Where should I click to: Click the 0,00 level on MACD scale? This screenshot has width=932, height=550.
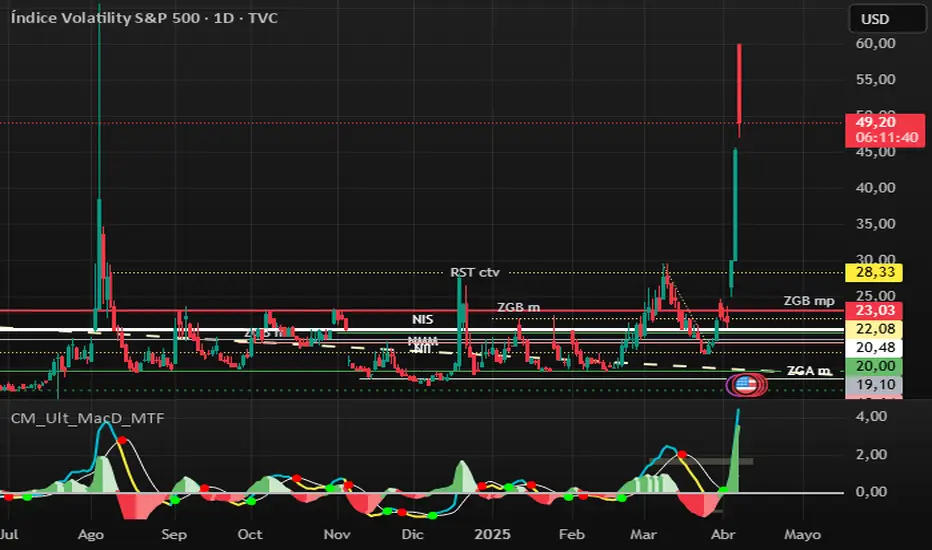[x=871, y=492]
